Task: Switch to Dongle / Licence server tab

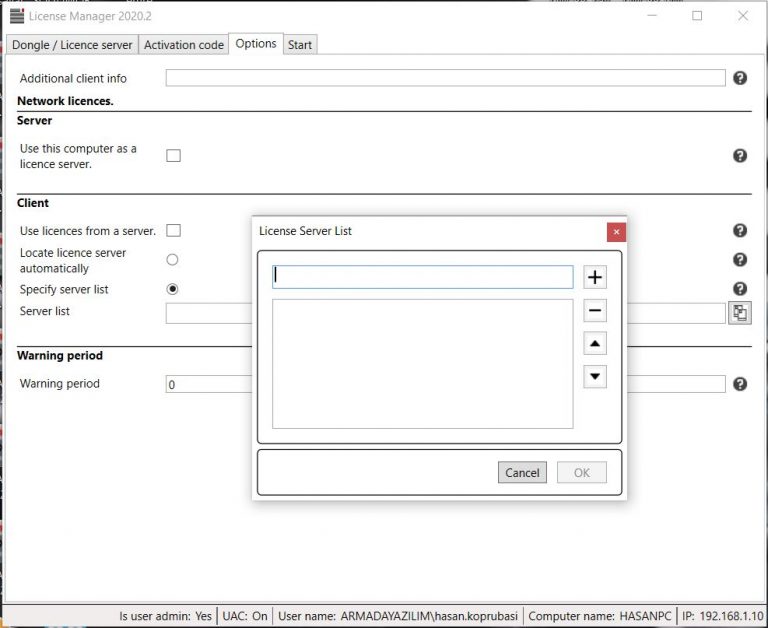Action: click(71, 45)
